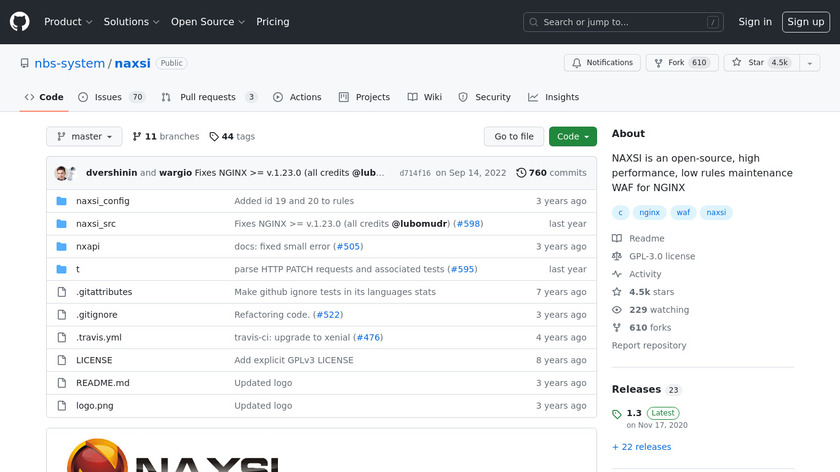The width and height of the screenshot is (840, 472).
Task: Click the commit author avatars
Action: point(65,173)
